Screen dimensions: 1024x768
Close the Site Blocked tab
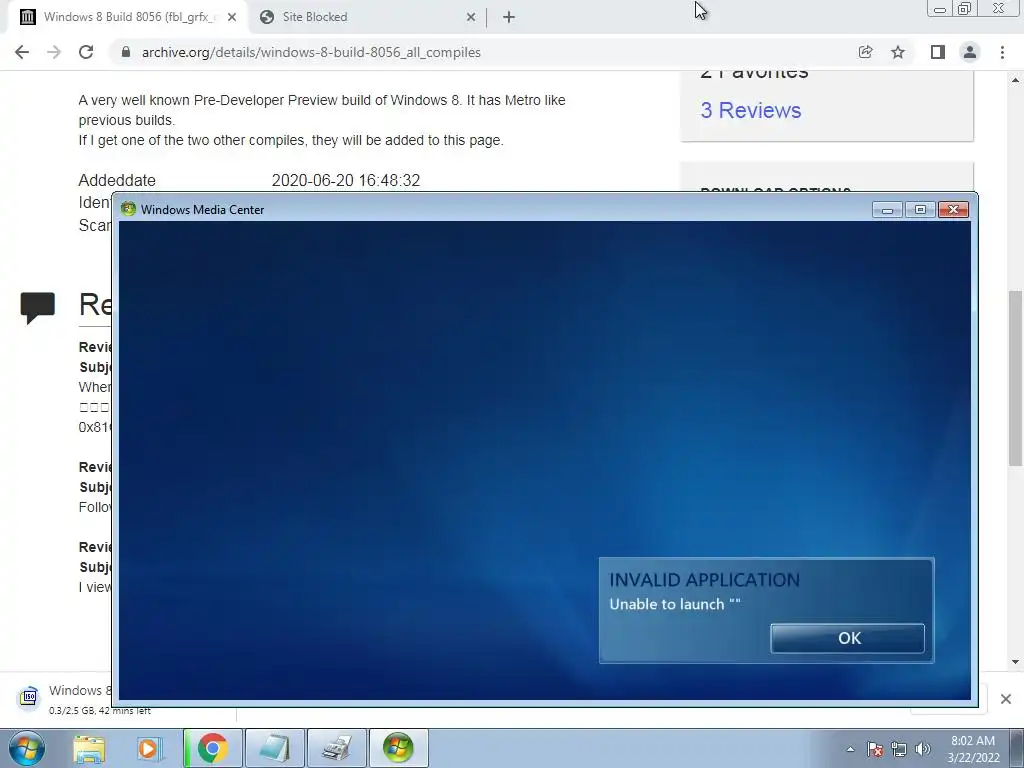point(471,17)
